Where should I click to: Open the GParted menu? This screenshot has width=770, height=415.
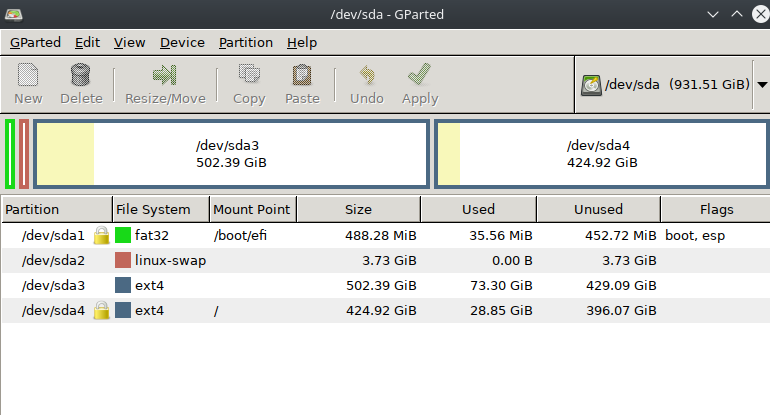pyautogui.click(x=35, y=42)
